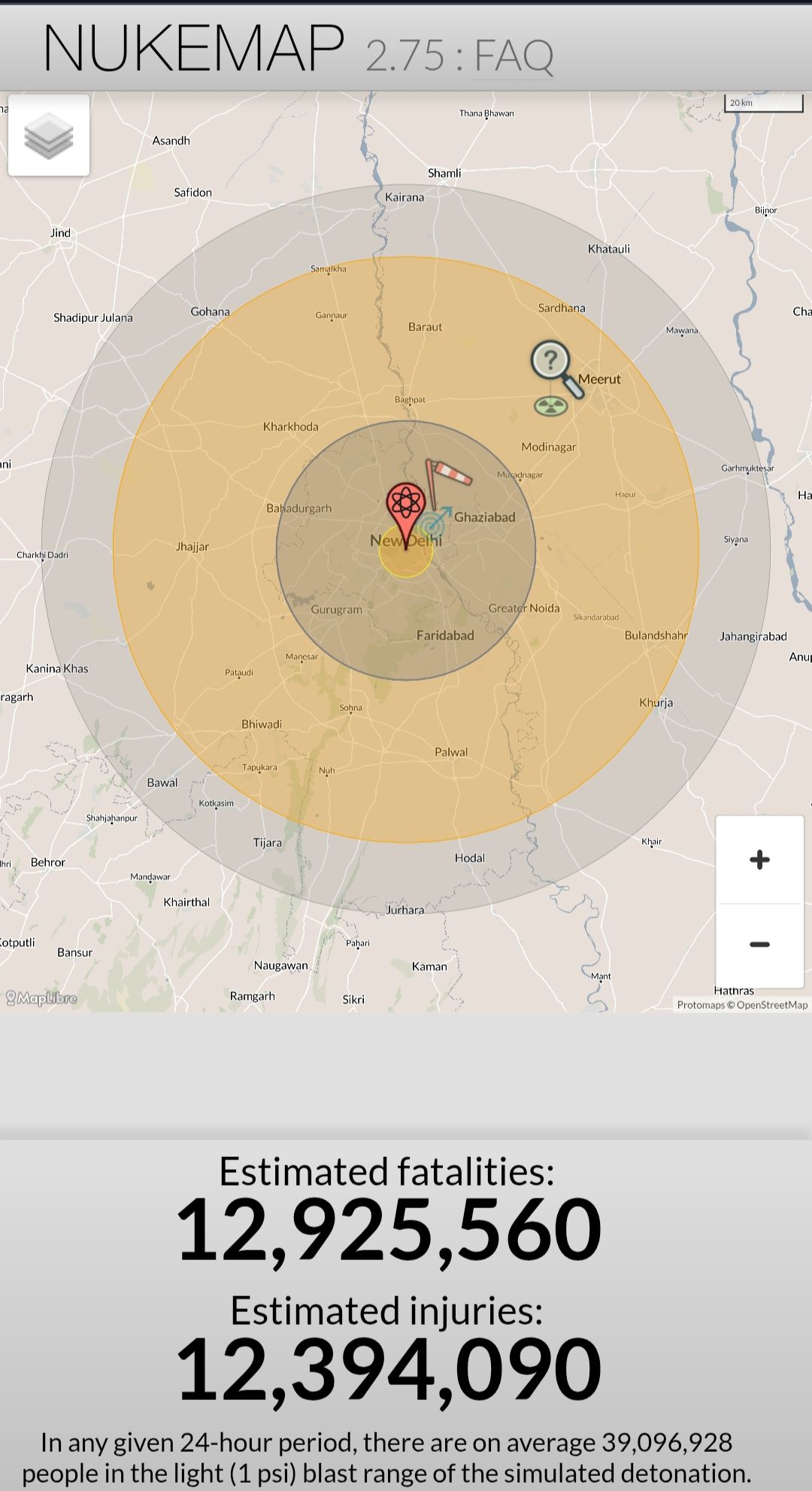Open the map layers selector
This screenshot has width=812, height=1491.
click(x=49, y=135)
